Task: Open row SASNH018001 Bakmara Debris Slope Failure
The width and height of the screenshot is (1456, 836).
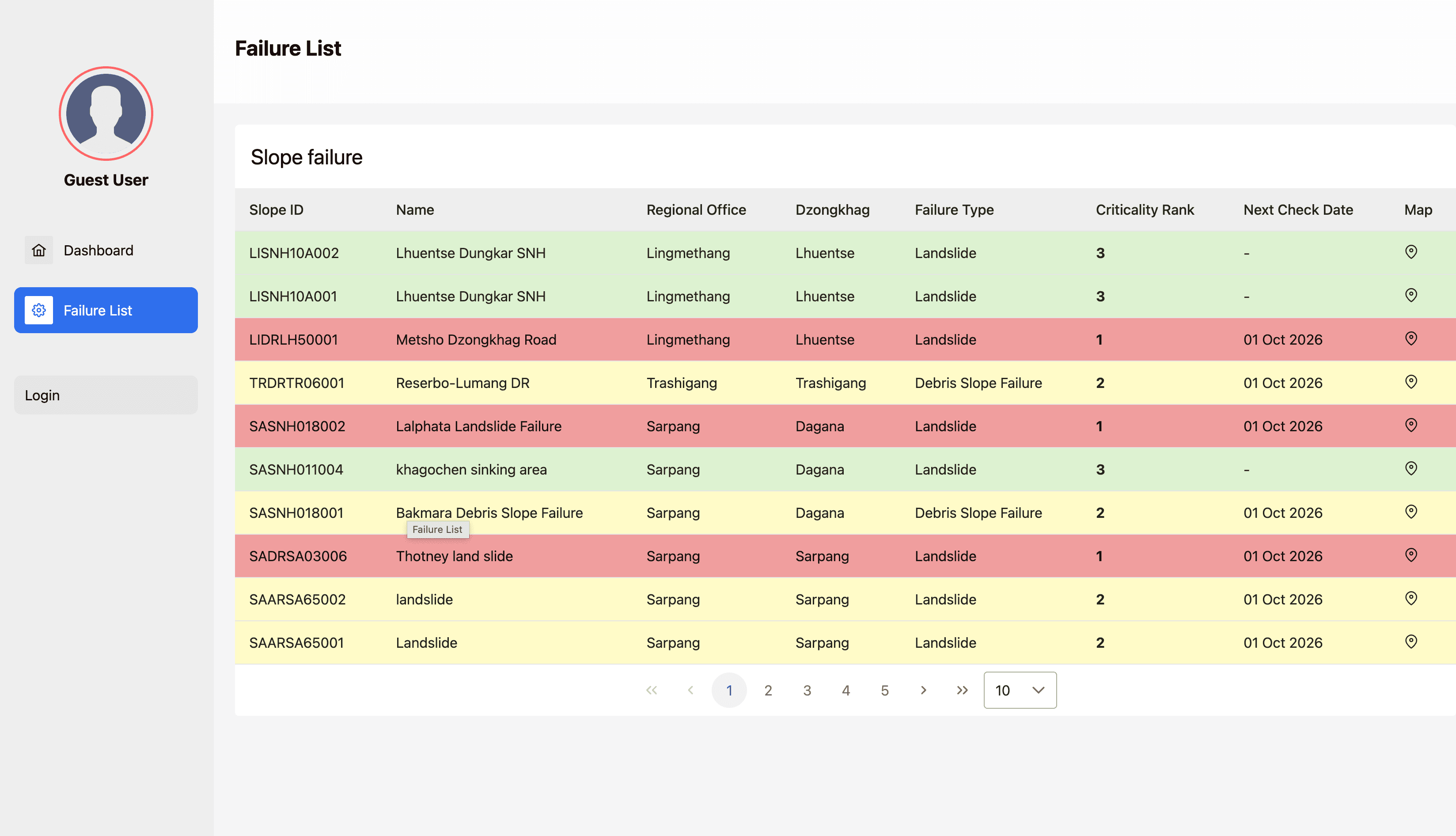Action: [x=489, y=513]
